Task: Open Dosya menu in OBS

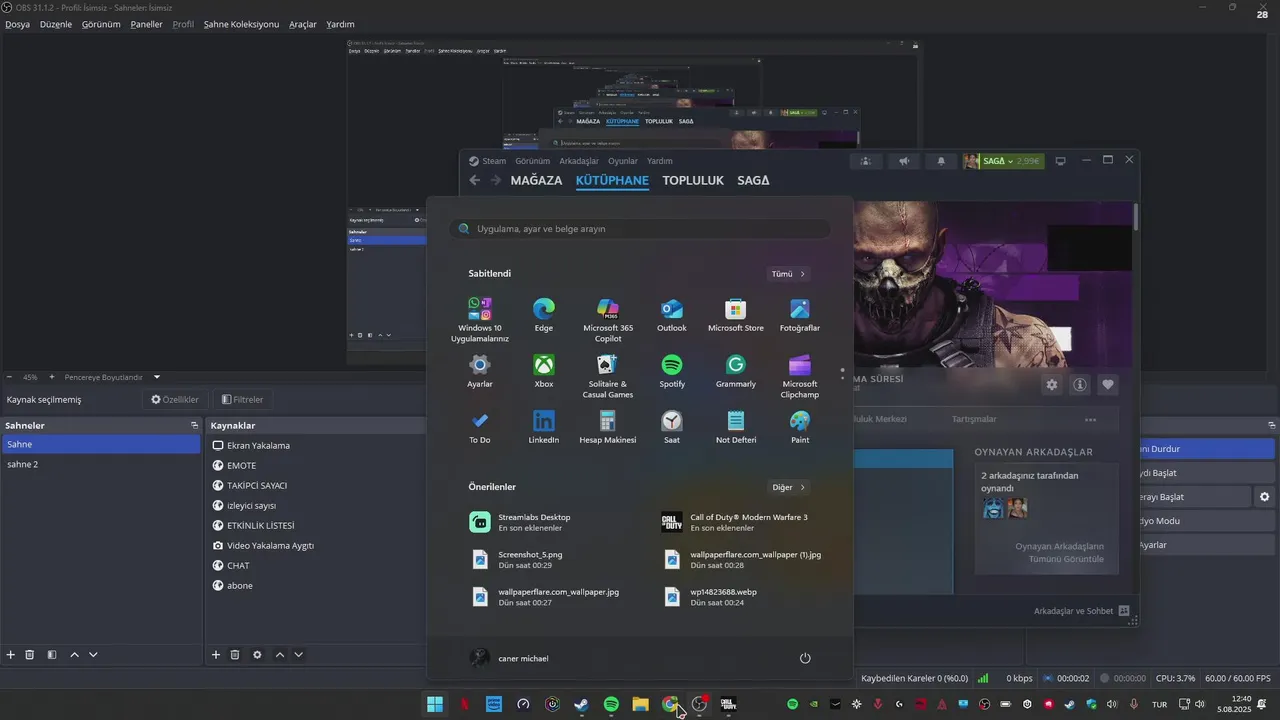Action: tap(17, 24)
